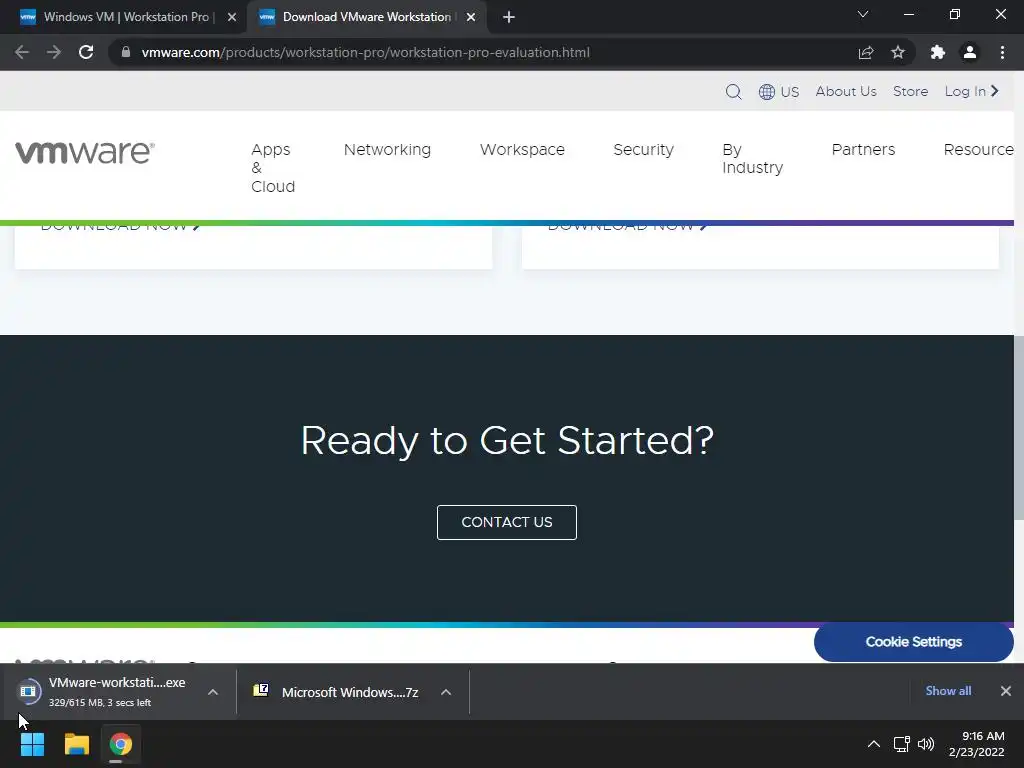Open the Store link
The width and height of the screenshot is (1024, 768).
(x=910, y=91)
